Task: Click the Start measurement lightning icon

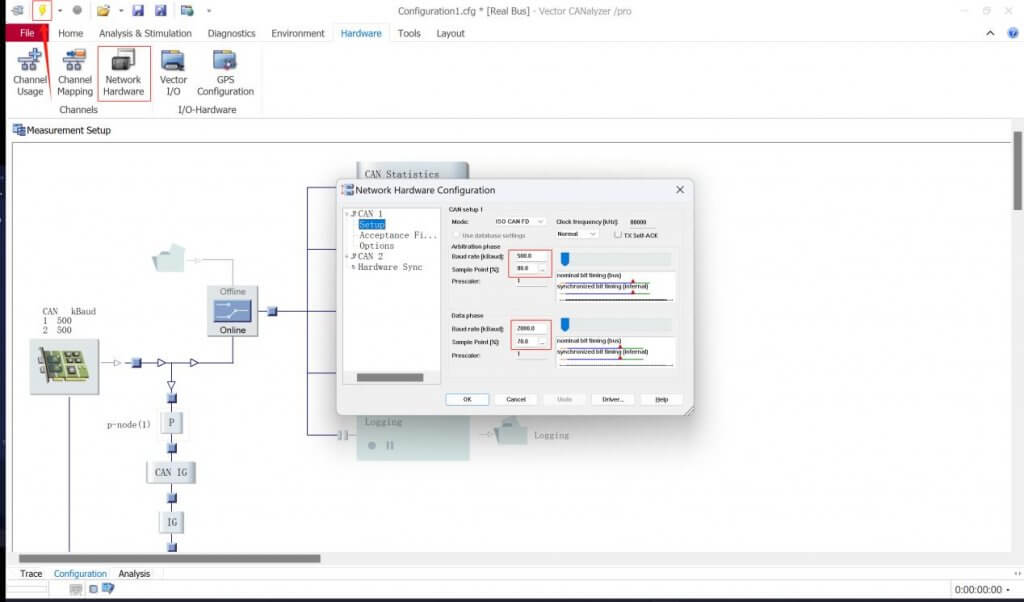Action: point(42,10)
